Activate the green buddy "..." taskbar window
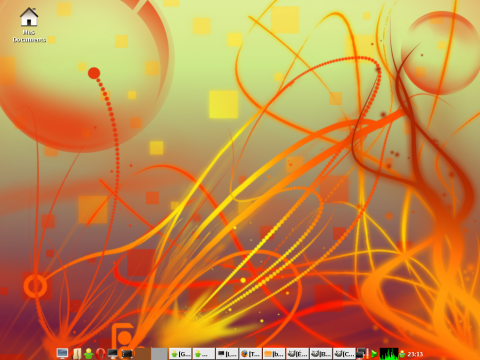The image size is (480, 360). pyautogui.click(x=204, y=354)
